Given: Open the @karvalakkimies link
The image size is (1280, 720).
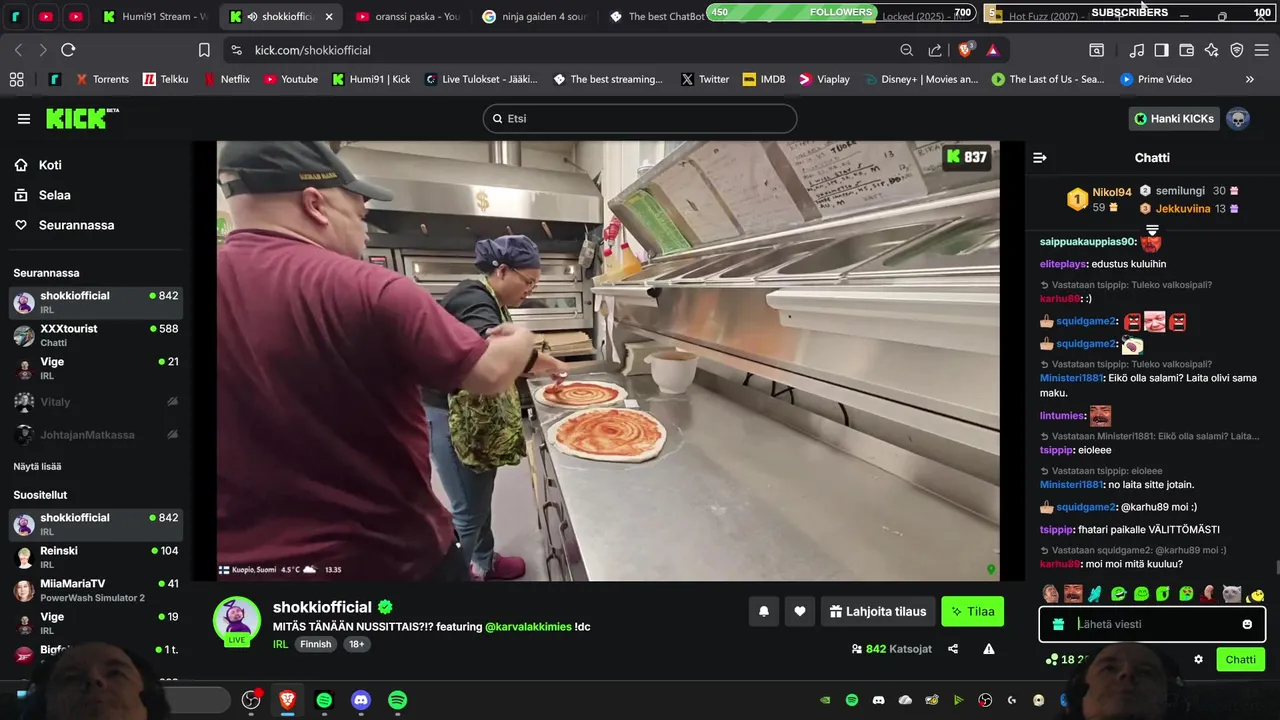Looking at the screenshot, I should click(528, 627).
